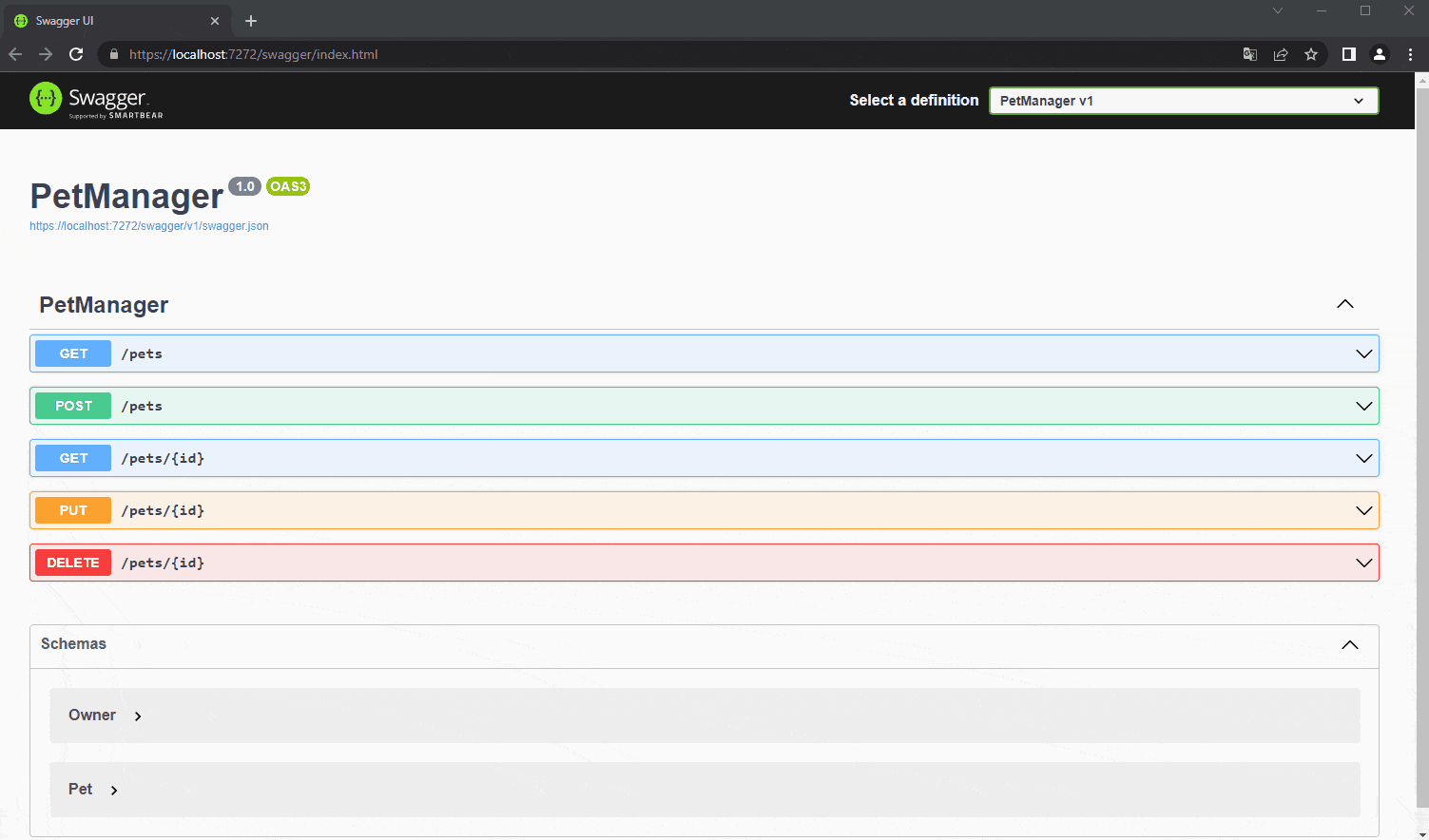This screenshot has width=1429, height=840.
Task: Expand the GET /pets operation arrow
Action: [1364, 353]
